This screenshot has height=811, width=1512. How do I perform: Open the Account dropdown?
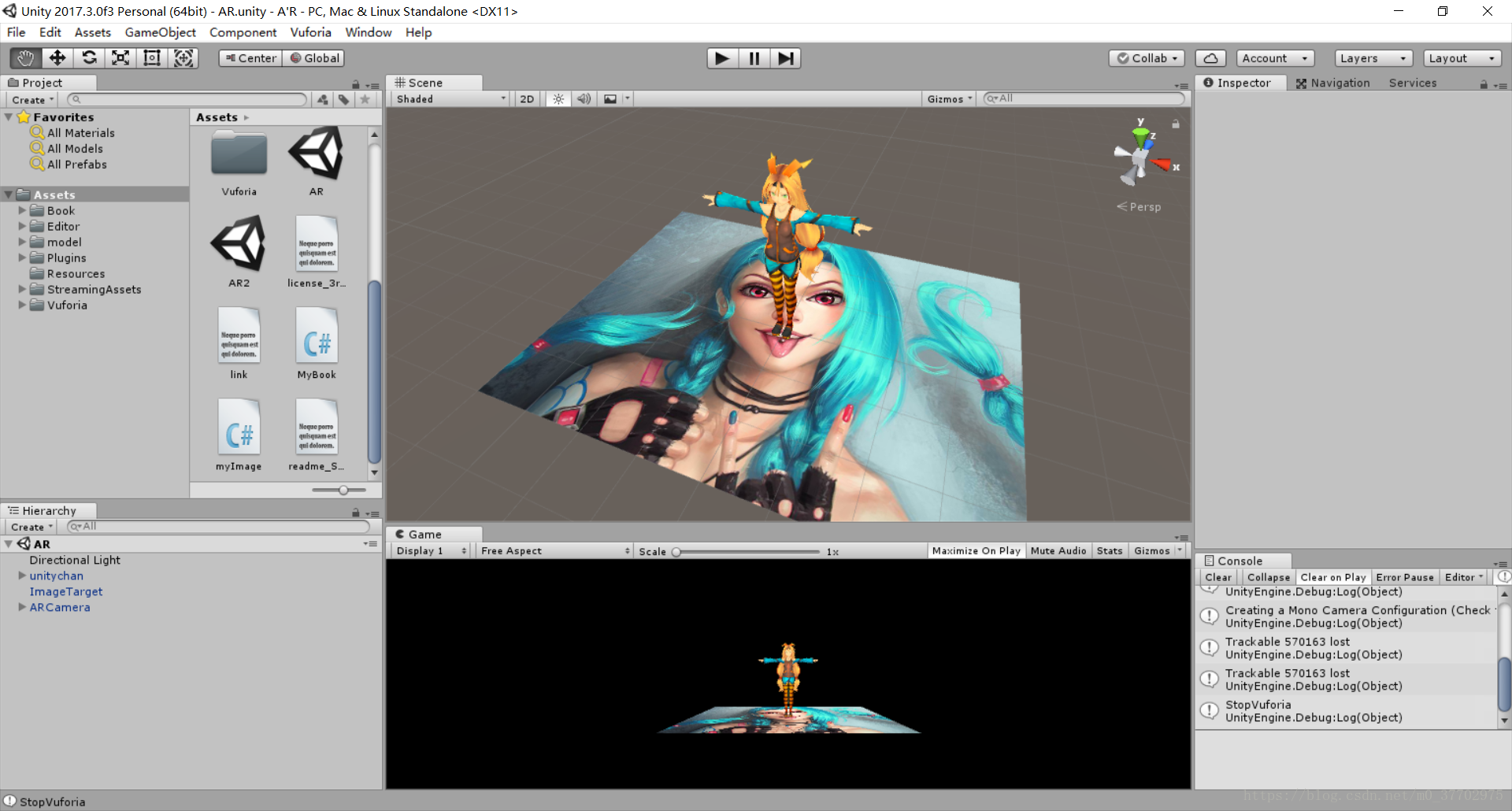click(1275, 58)
